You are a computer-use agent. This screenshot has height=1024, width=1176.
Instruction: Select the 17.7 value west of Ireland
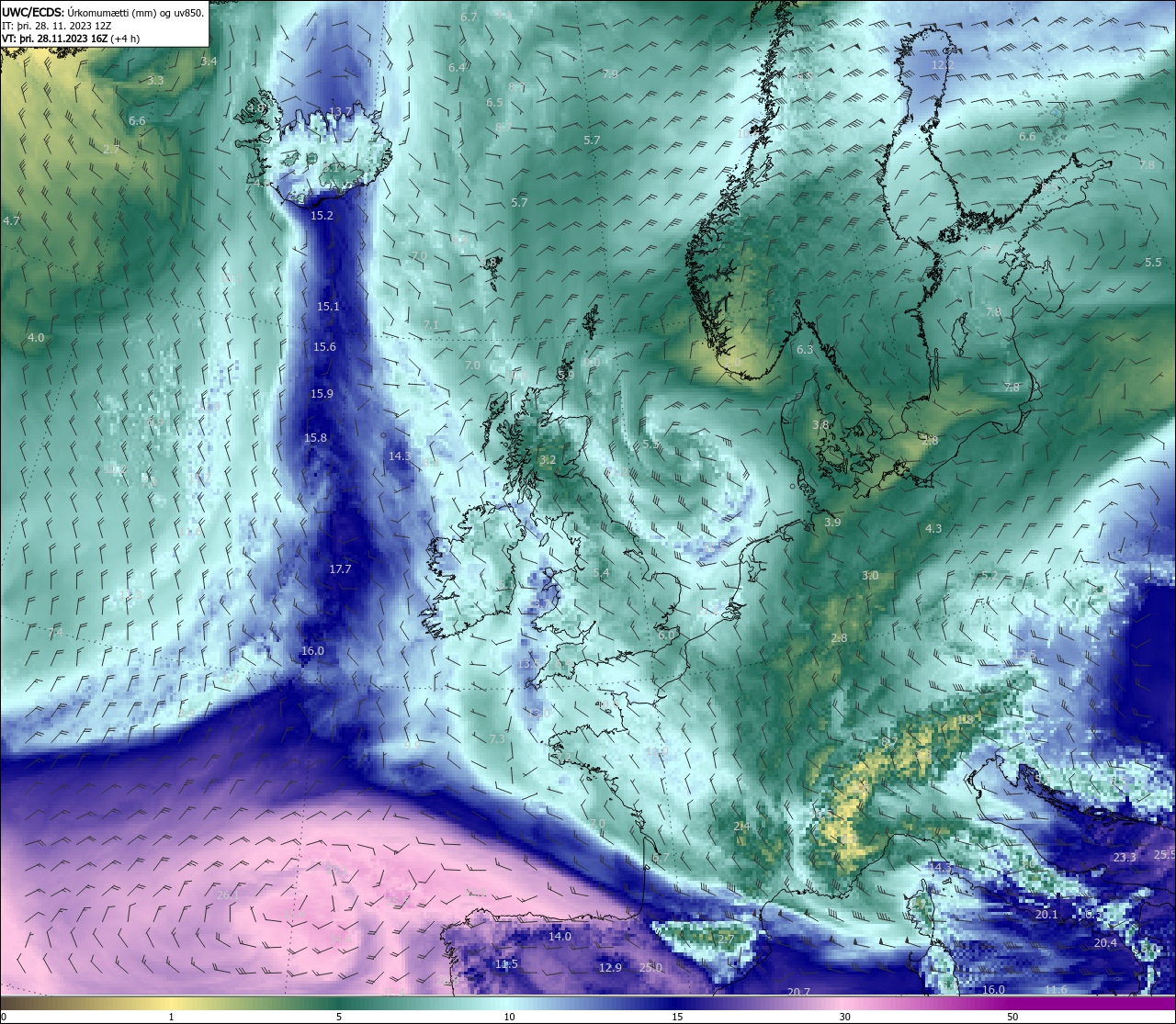coord(340,569)
